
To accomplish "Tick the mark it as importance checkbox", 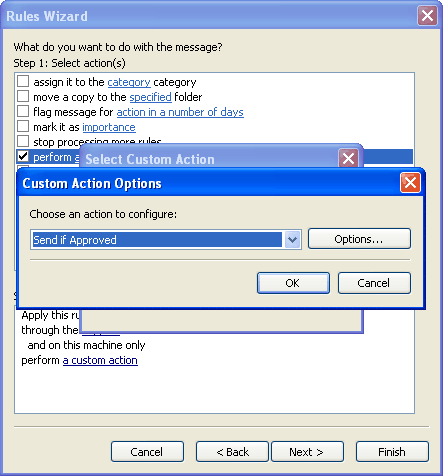I will [23, 126].
